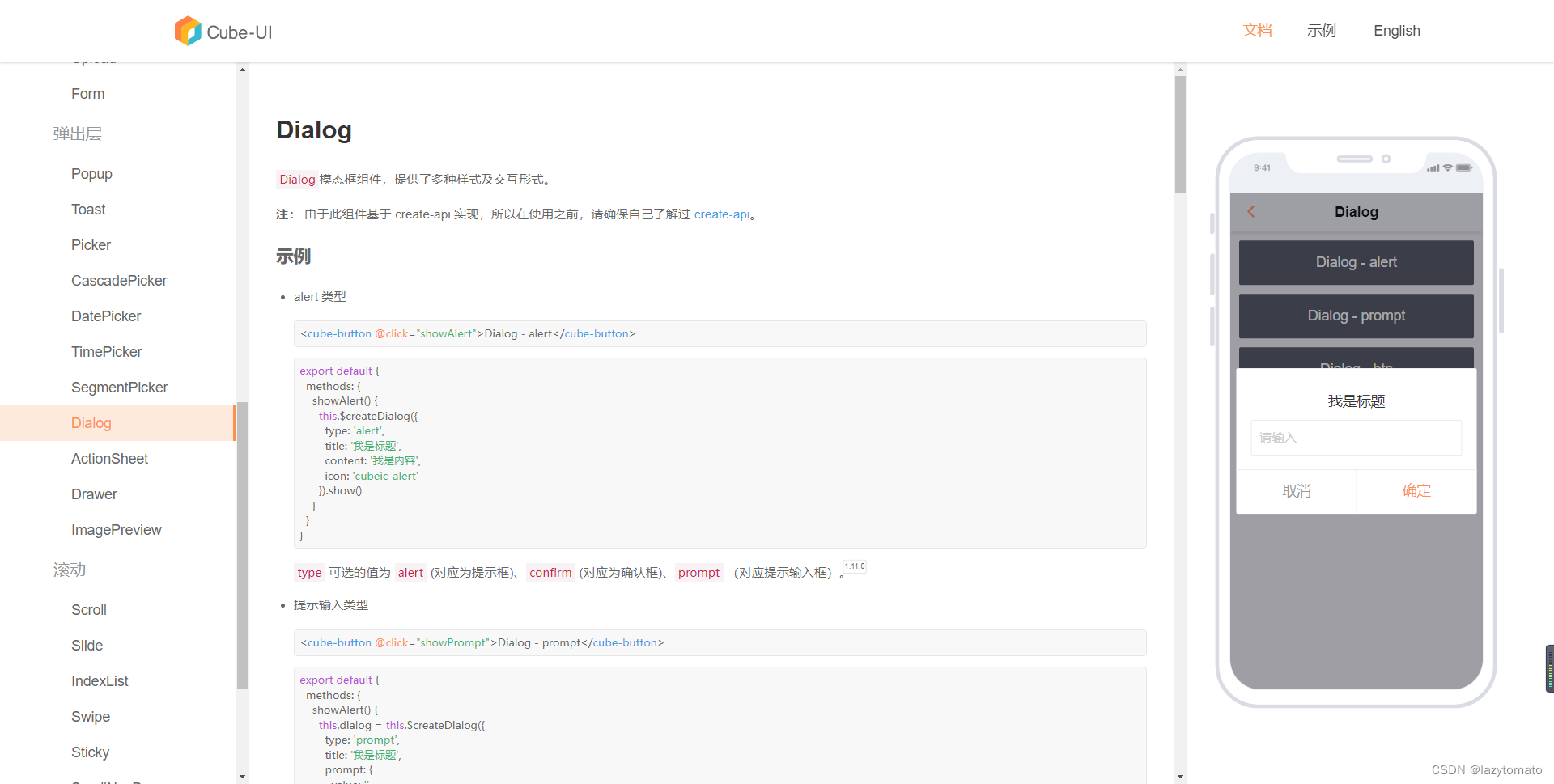
Task: Open ActionSheet sidebar entry
Action: [109, 459]
